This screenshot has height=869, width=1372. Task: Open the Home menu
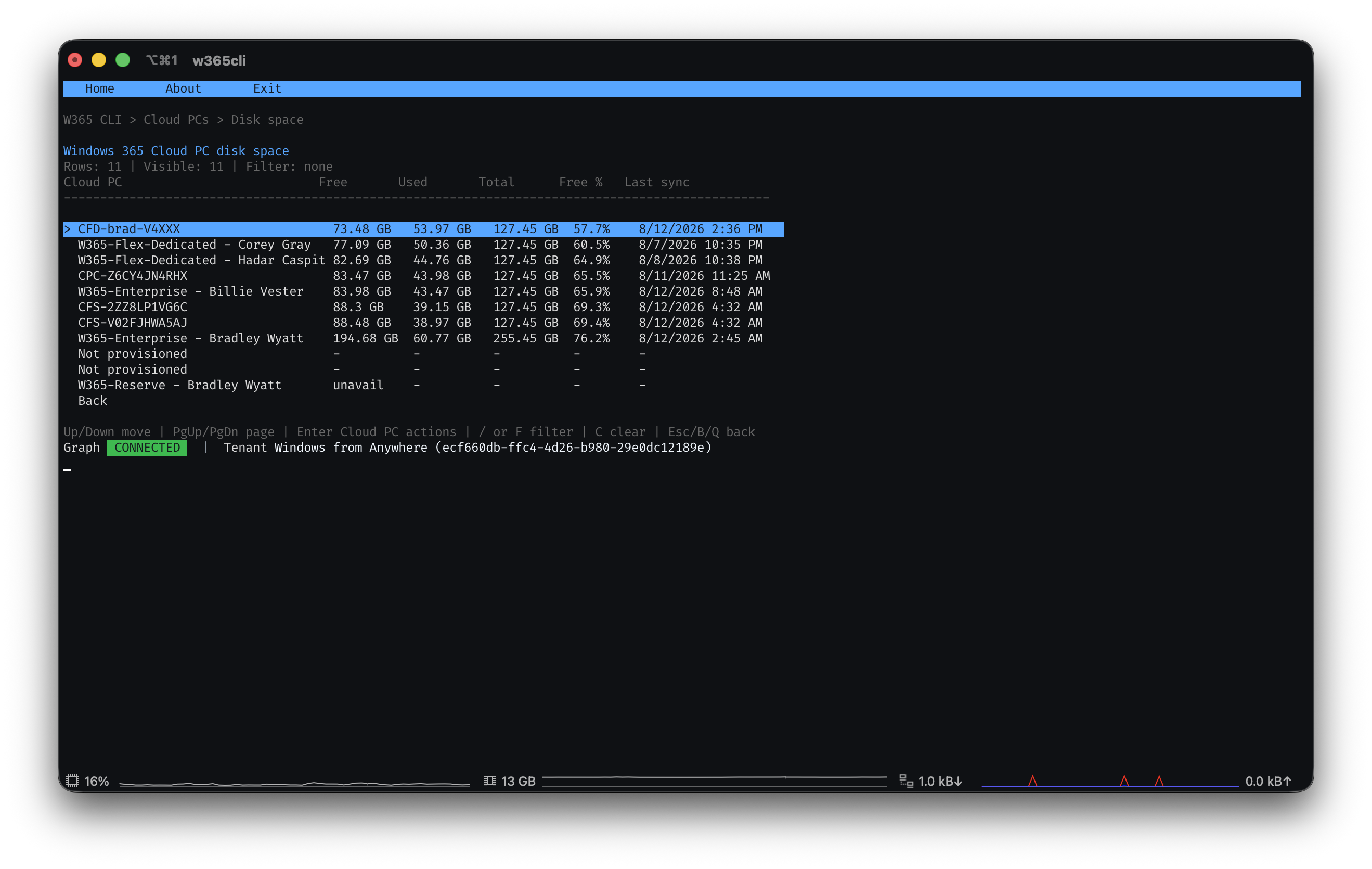pyautogui.click(x=100, y=88)
